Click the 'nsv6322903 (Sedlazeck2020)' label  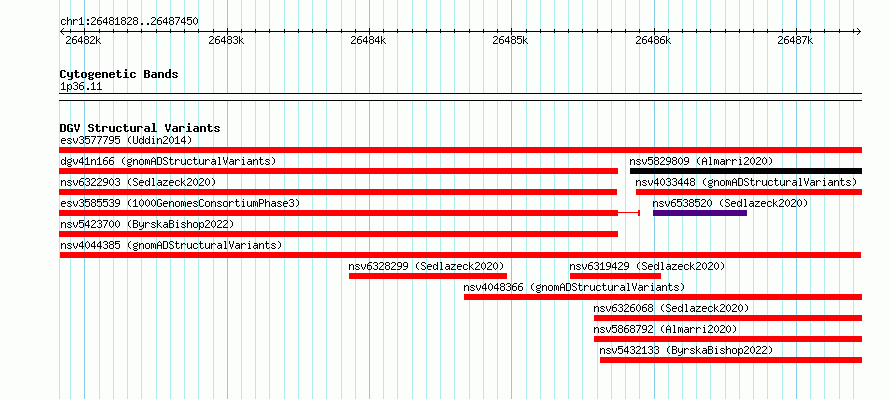coord(138,182)
